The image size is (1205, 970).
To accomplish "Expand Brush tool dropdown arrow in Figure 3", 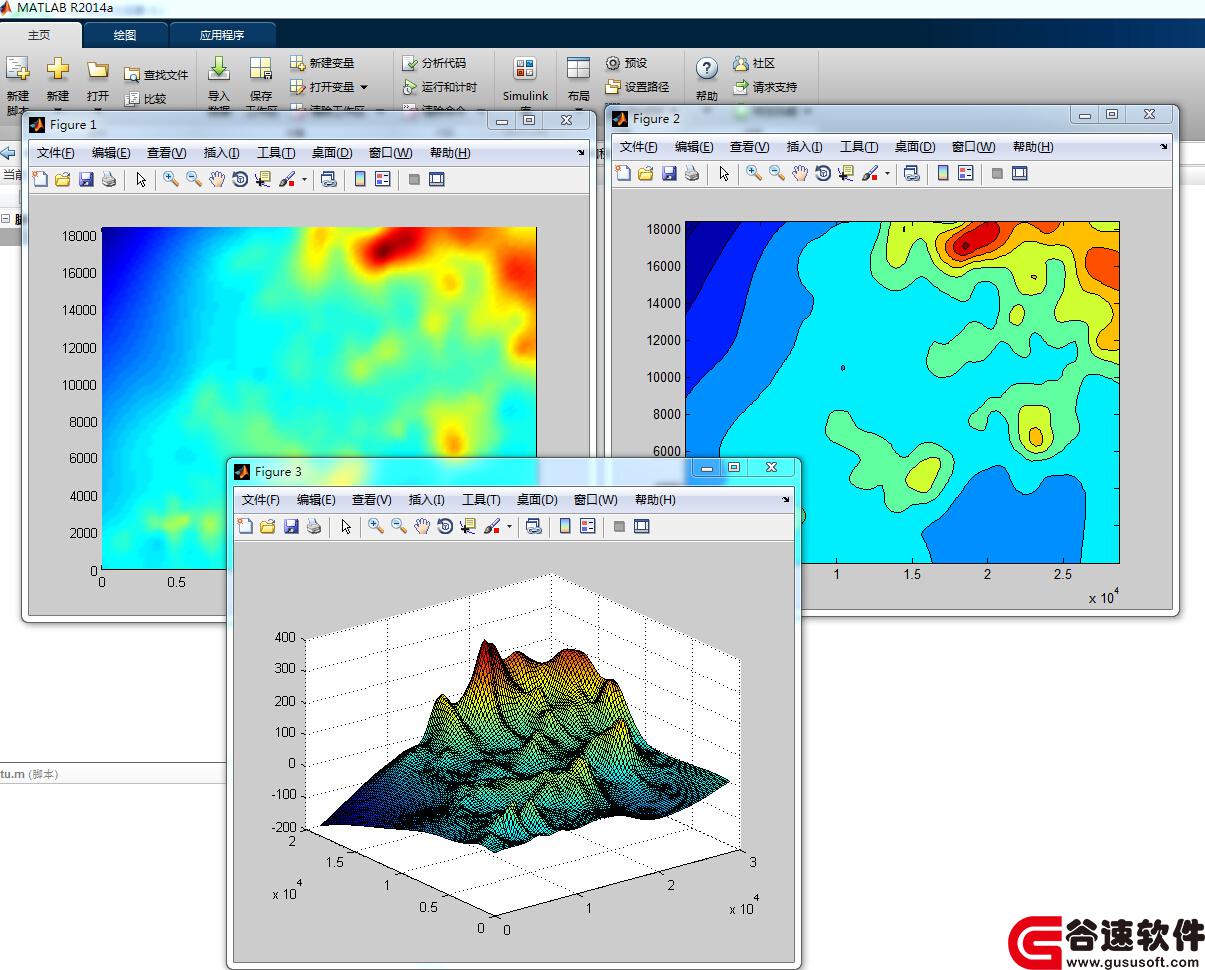I will (x=509, y=527).
